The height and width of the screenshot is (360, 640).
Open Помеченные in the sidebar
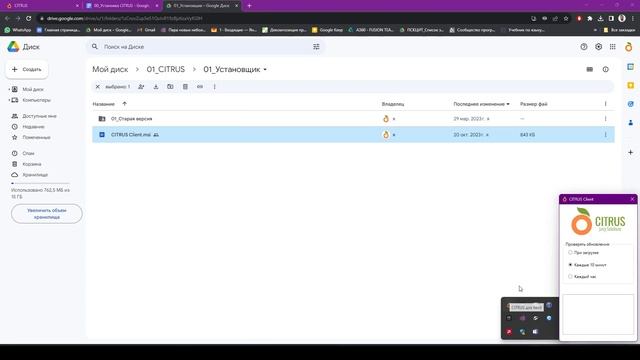(x=36, y=138)
